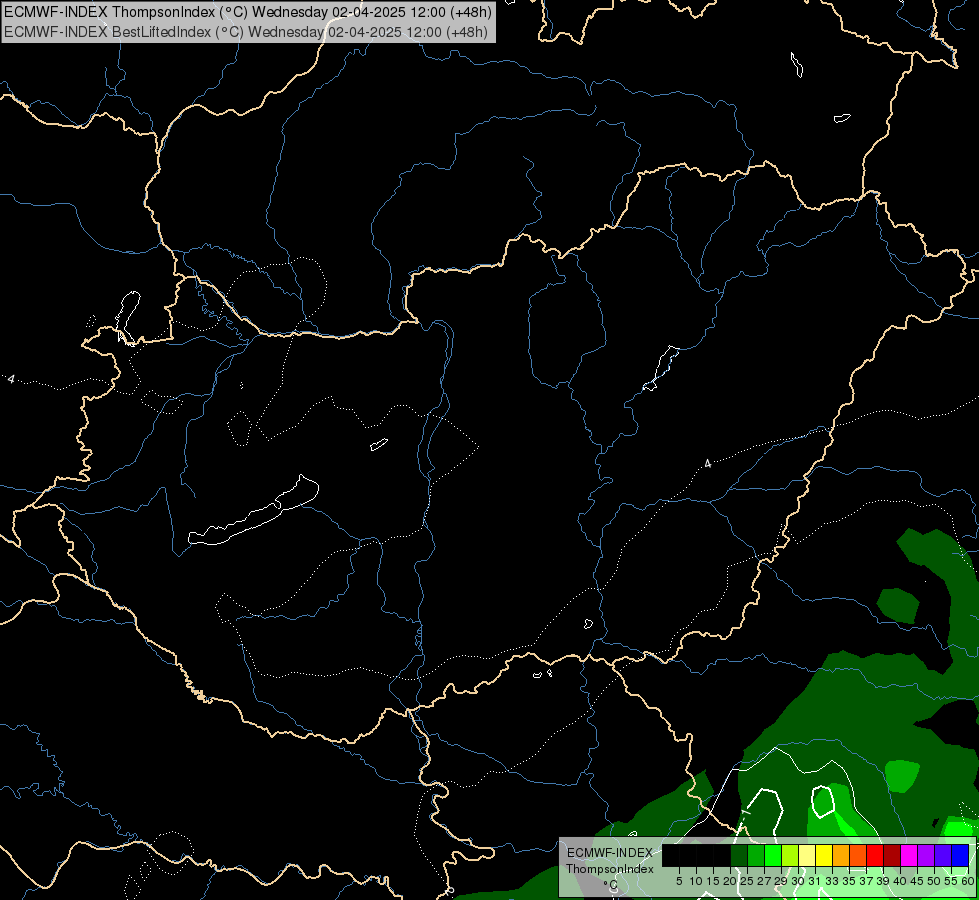Click the legend tick value 5

point(679,881)
